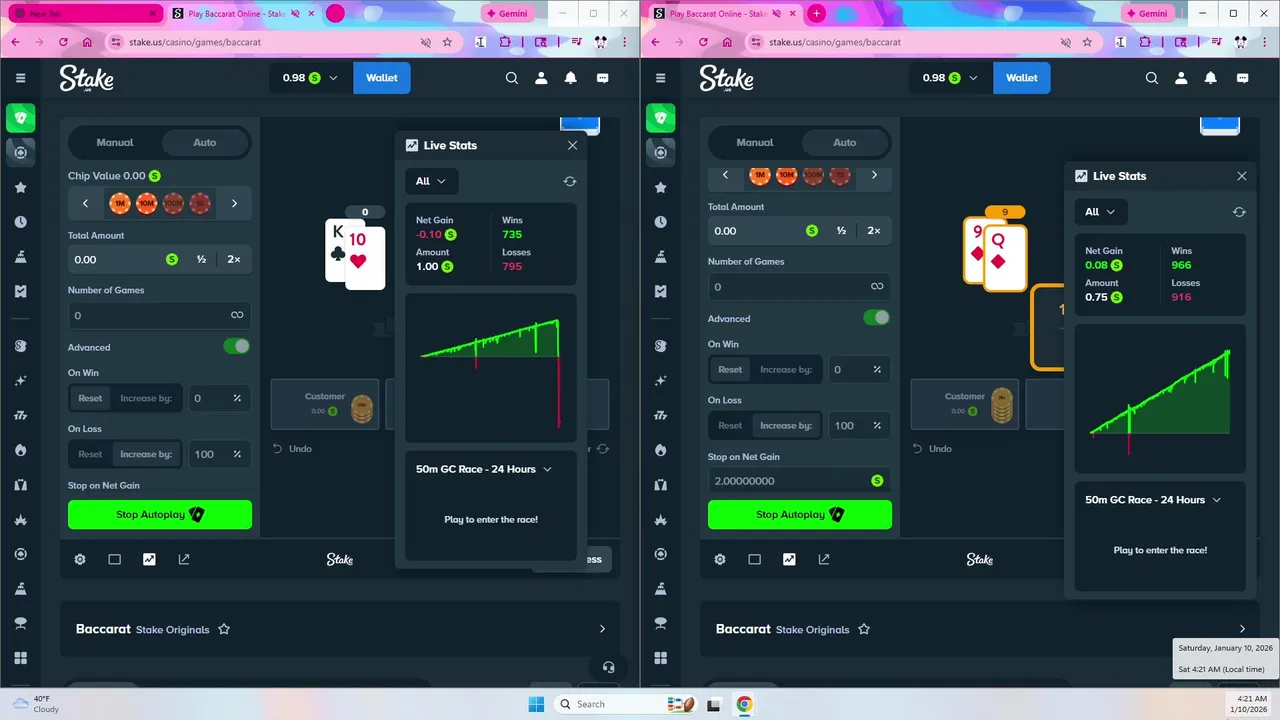Switch to Manual tab in left window
Viewport: 1280px width, 720px height.
click(x=115, y=142)
